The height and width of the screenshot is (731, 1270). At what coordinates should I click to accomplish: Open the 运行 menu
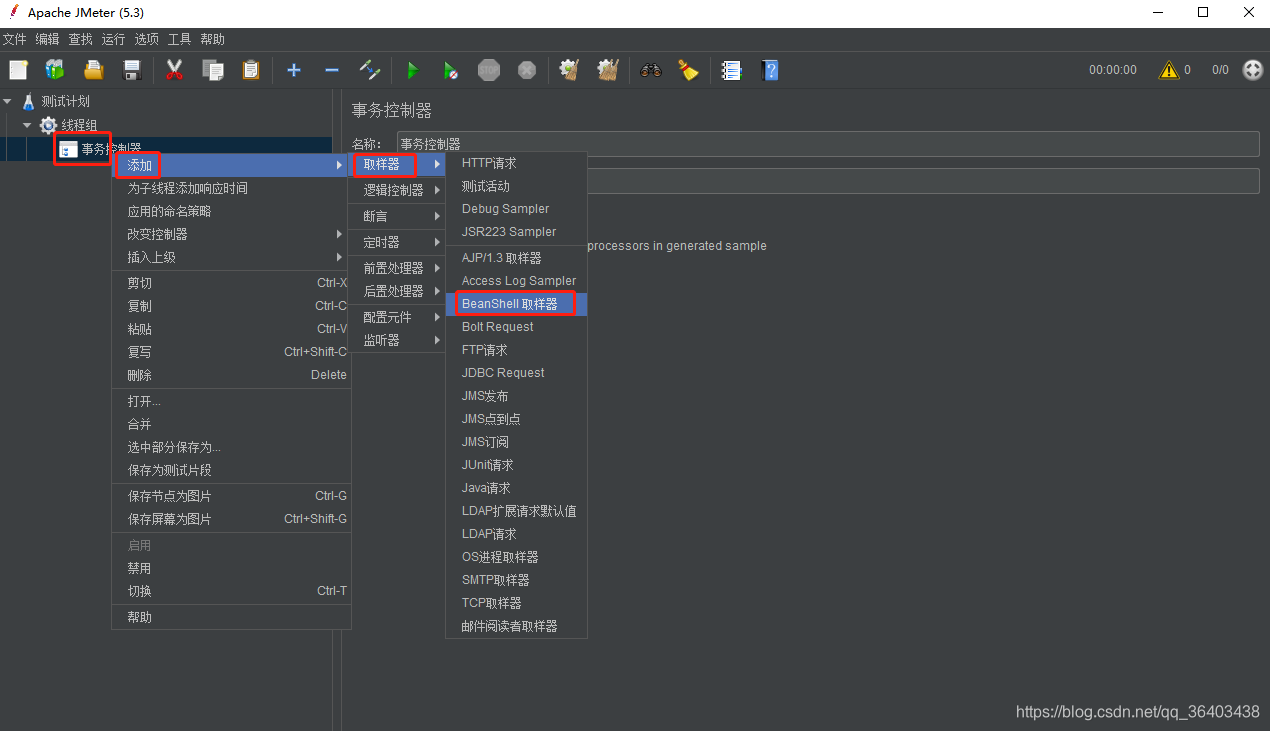point(113,39)
